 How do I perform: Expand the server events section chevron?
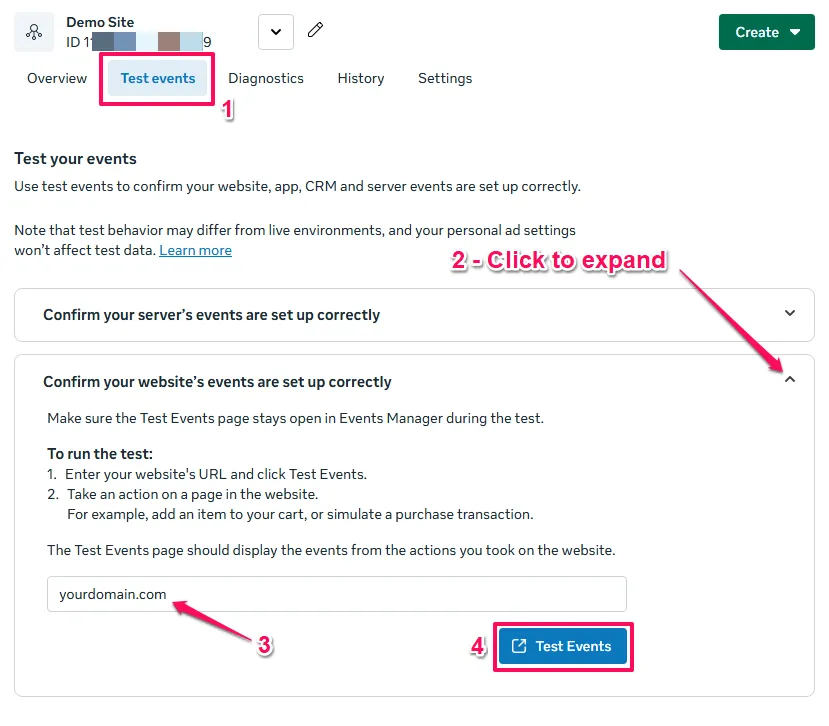click(790, 314)
